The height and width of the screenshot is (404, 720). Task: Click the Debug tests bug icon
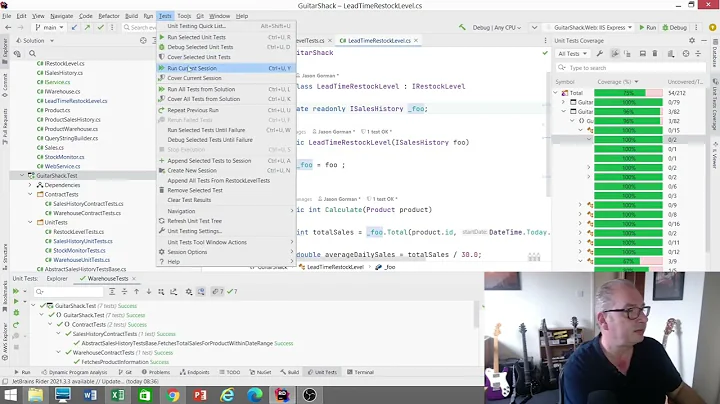16,313
